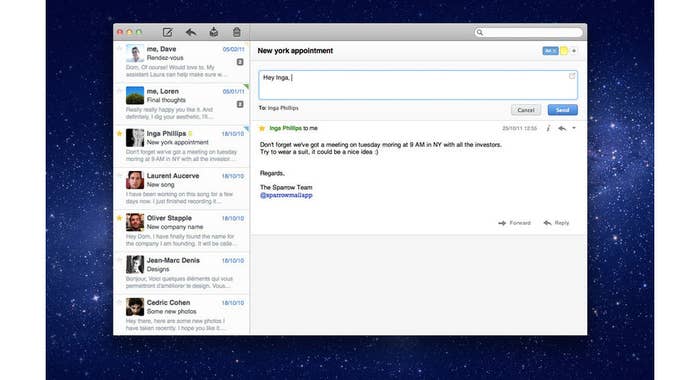Delete the message with the trash icon

click(x=237, y=32)
